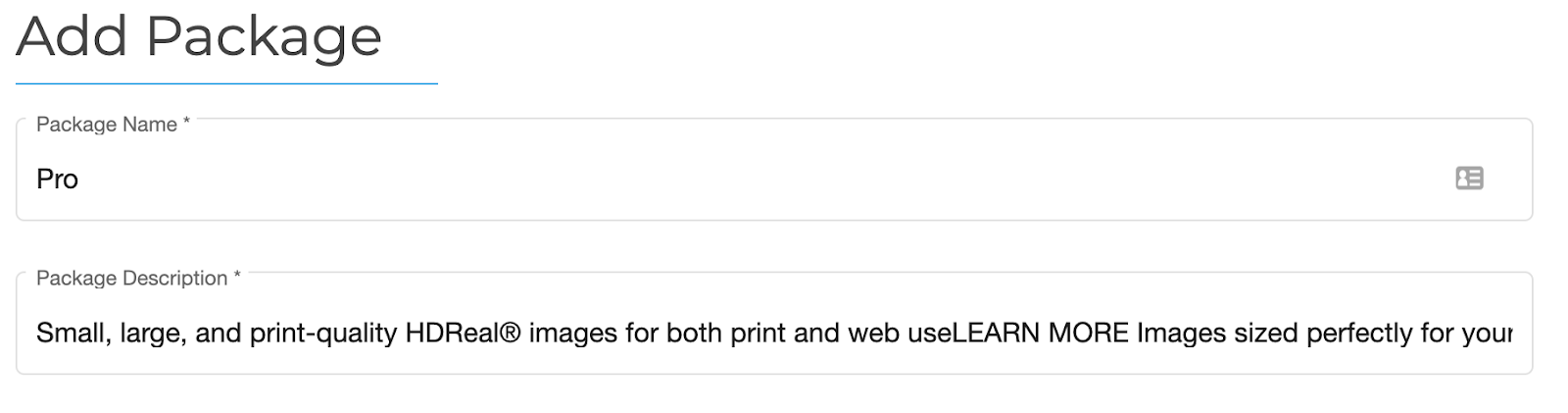Click the asterisk beside Package Description label
Image resolution: width=1568 pixels, height=413 pixels.
pos(236,277)
